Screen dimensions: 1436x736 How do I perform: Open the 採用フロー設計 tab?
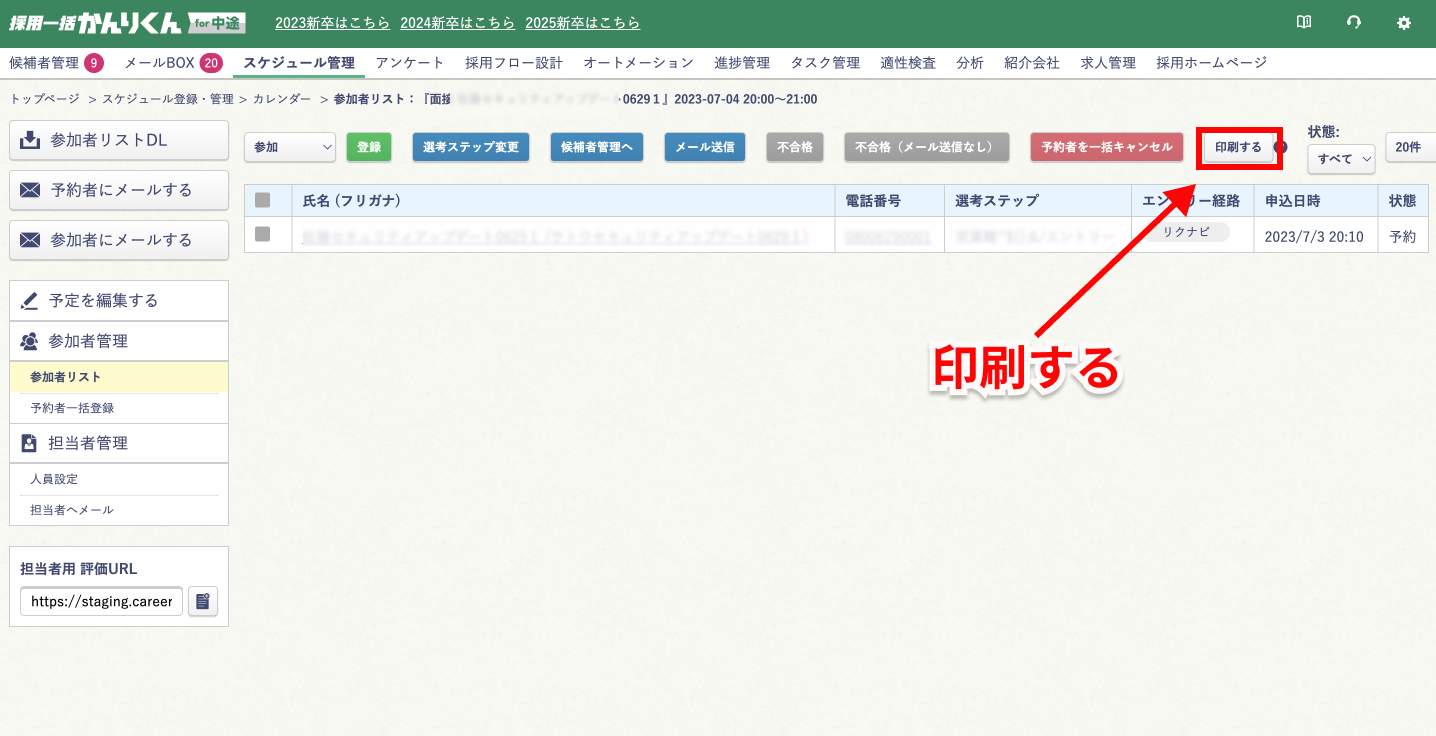click(514, 63)
